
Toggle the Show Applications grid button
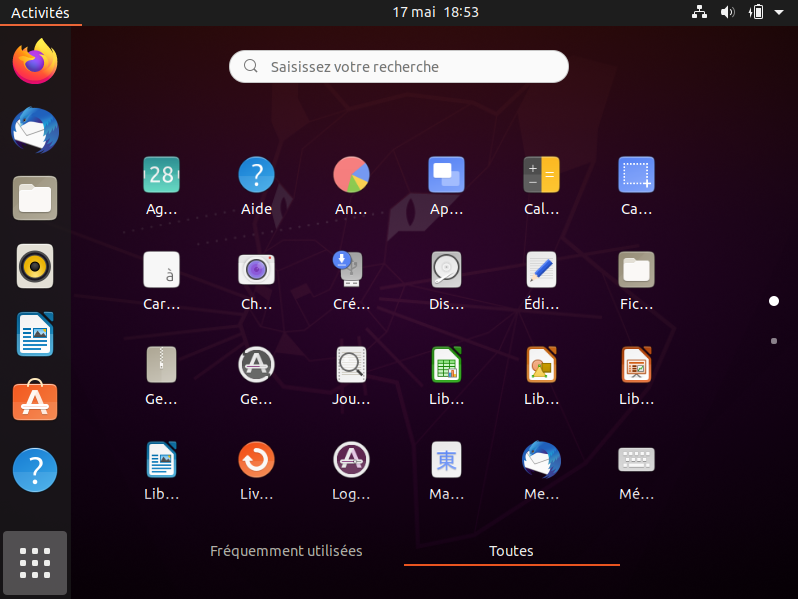35,563
